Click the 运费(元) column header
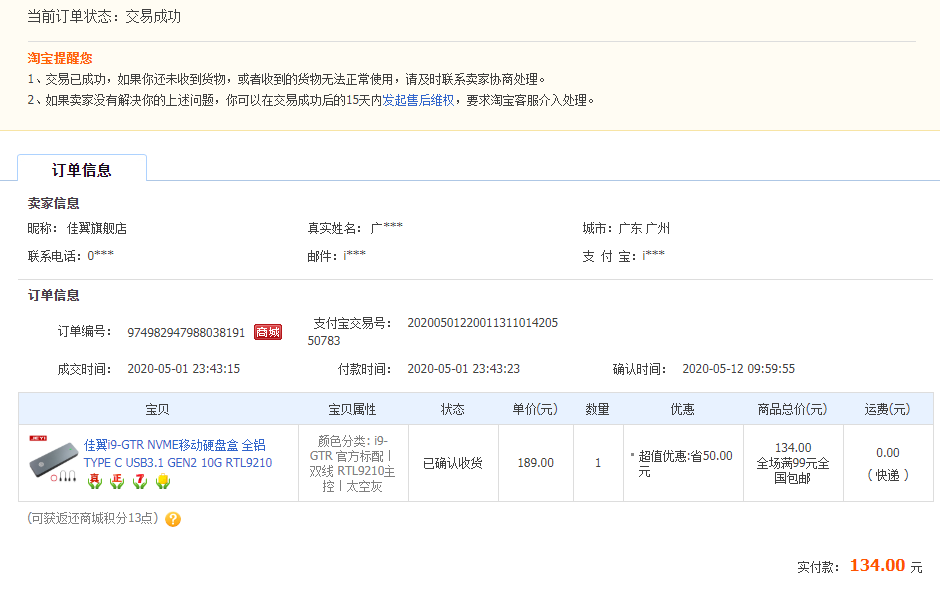This screenshot has width=940, height=591. [x=887, y=409]
